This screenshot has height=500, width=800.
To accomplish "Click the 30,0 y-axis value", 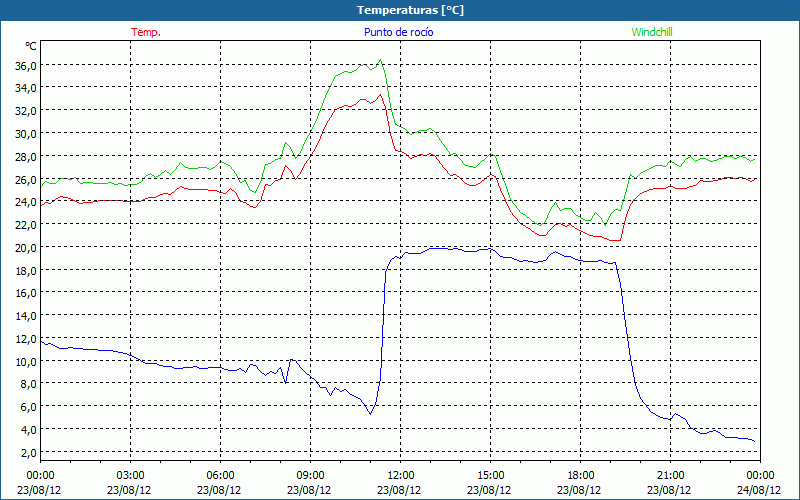I will tap(27, 134).
